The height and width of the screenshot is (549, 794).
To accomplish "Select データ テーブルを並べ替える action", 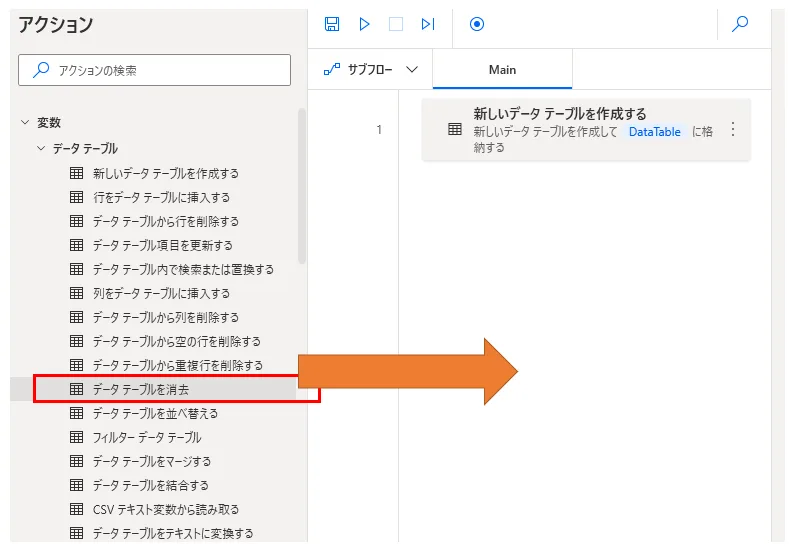I will click(155, 413).
